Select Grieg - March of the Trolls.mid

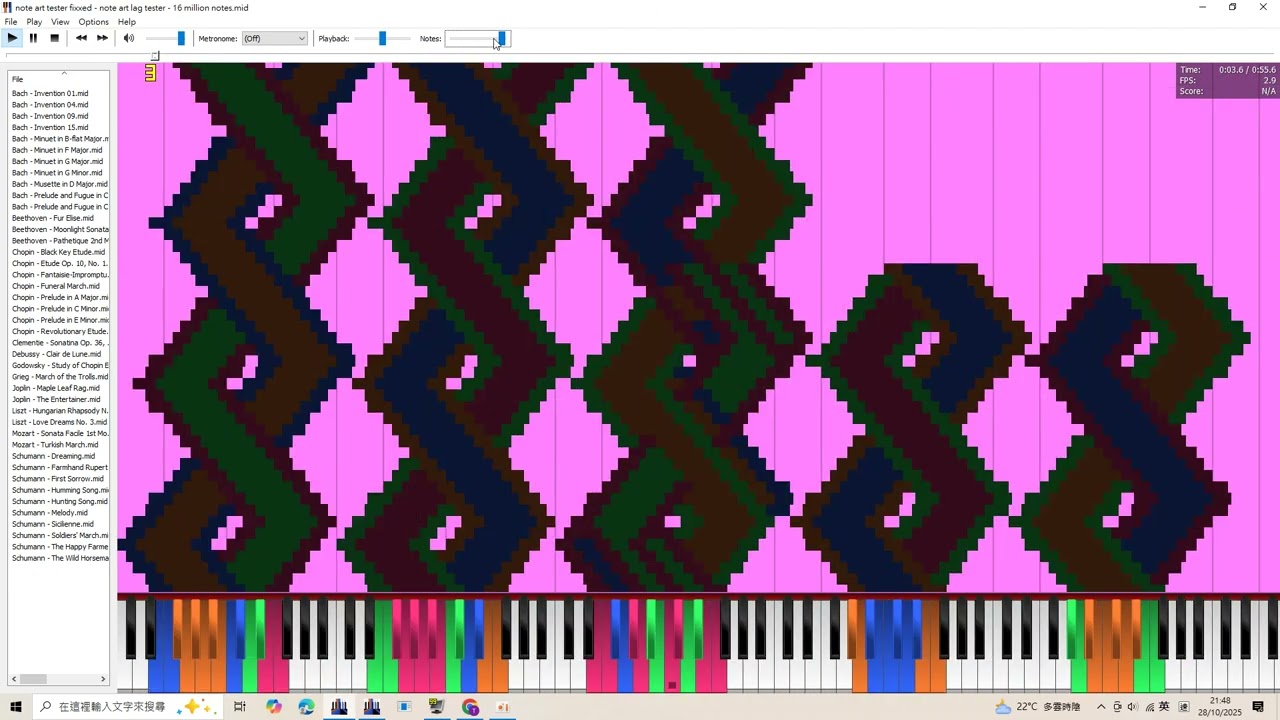point(60,376)
